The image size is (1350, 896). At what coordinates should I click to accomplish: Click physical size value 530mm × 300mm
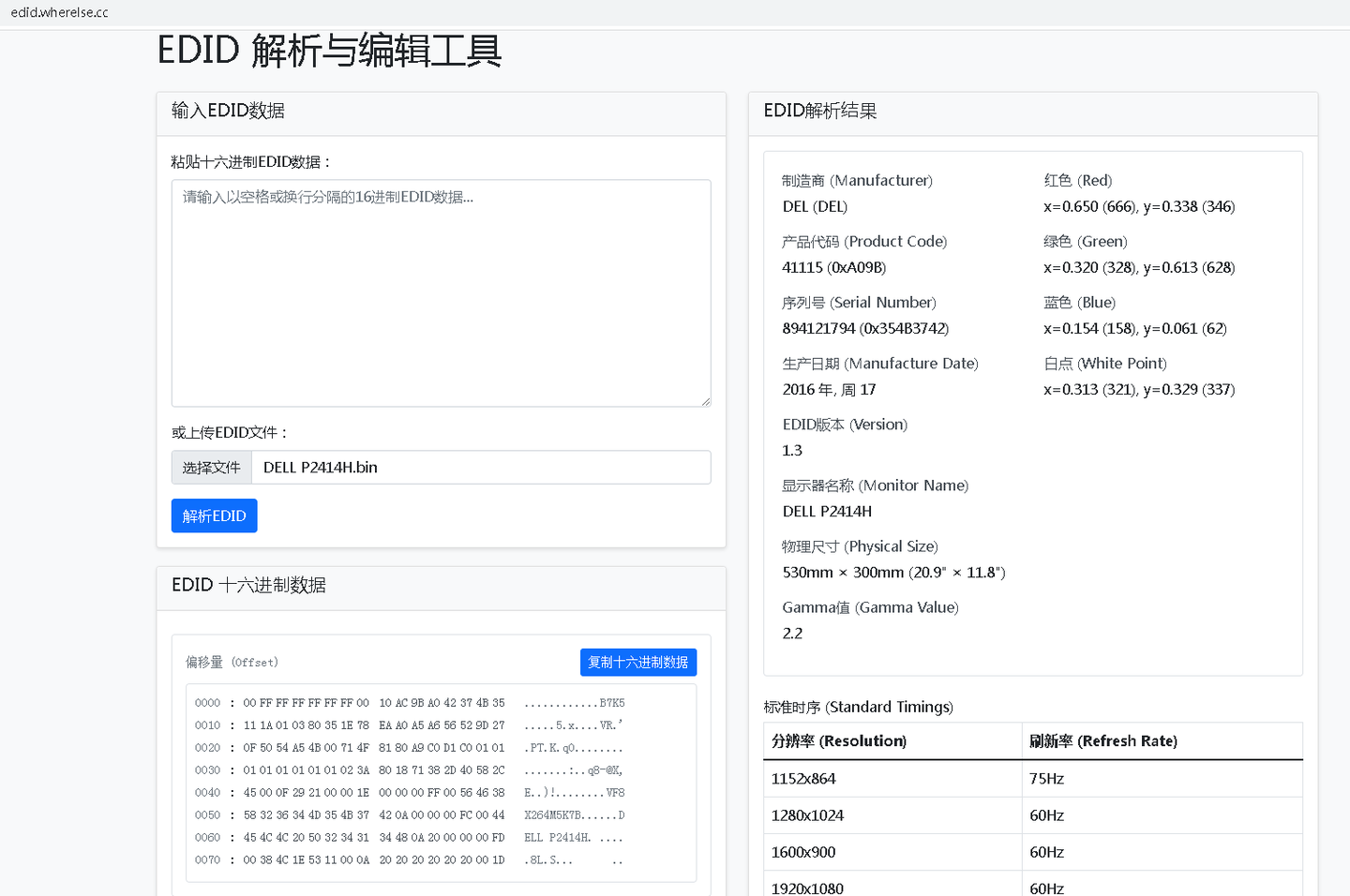click(893, 572)
